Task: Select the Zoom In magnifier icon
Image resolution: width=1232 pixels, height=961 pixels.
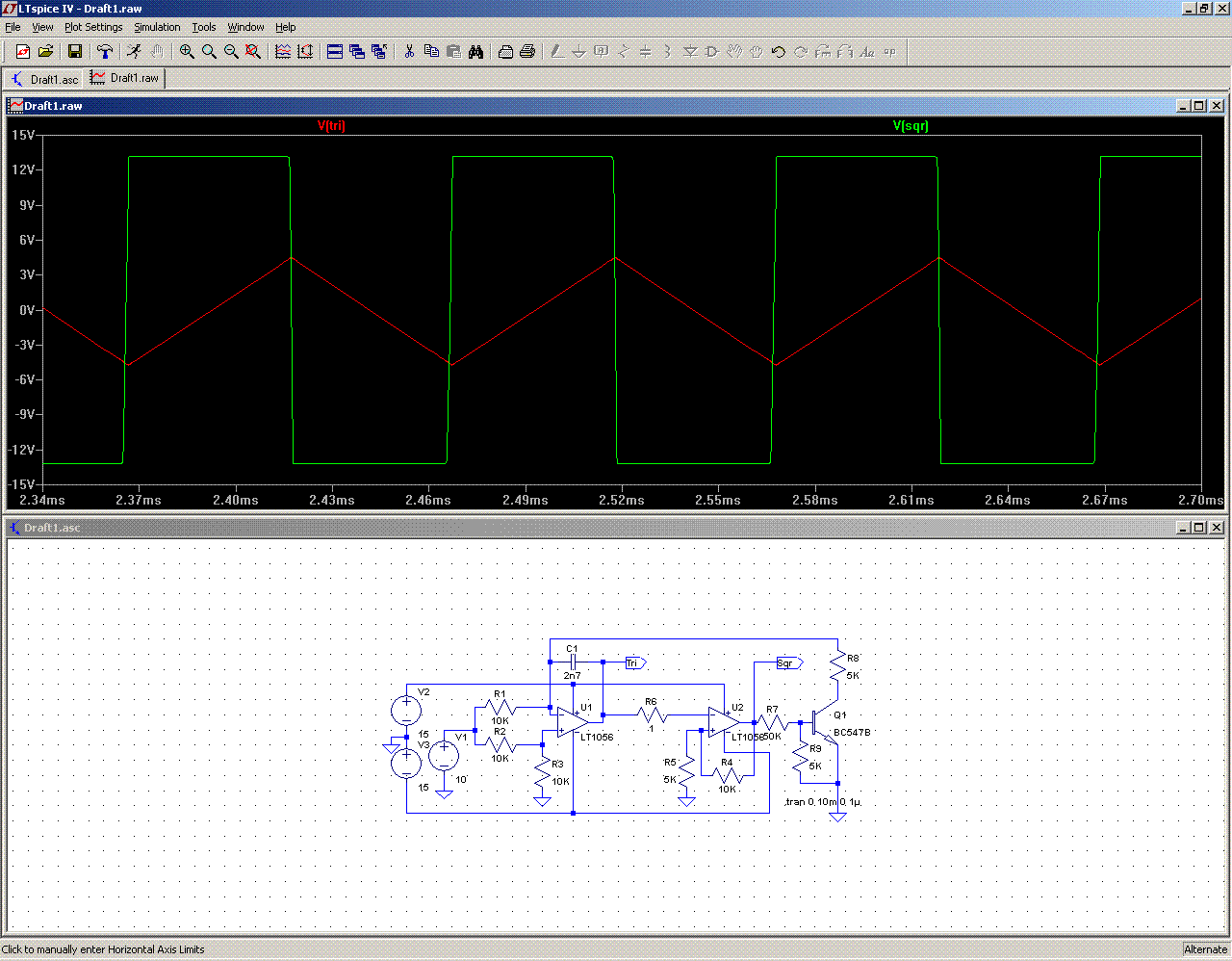Action: (x=187, y=52)
